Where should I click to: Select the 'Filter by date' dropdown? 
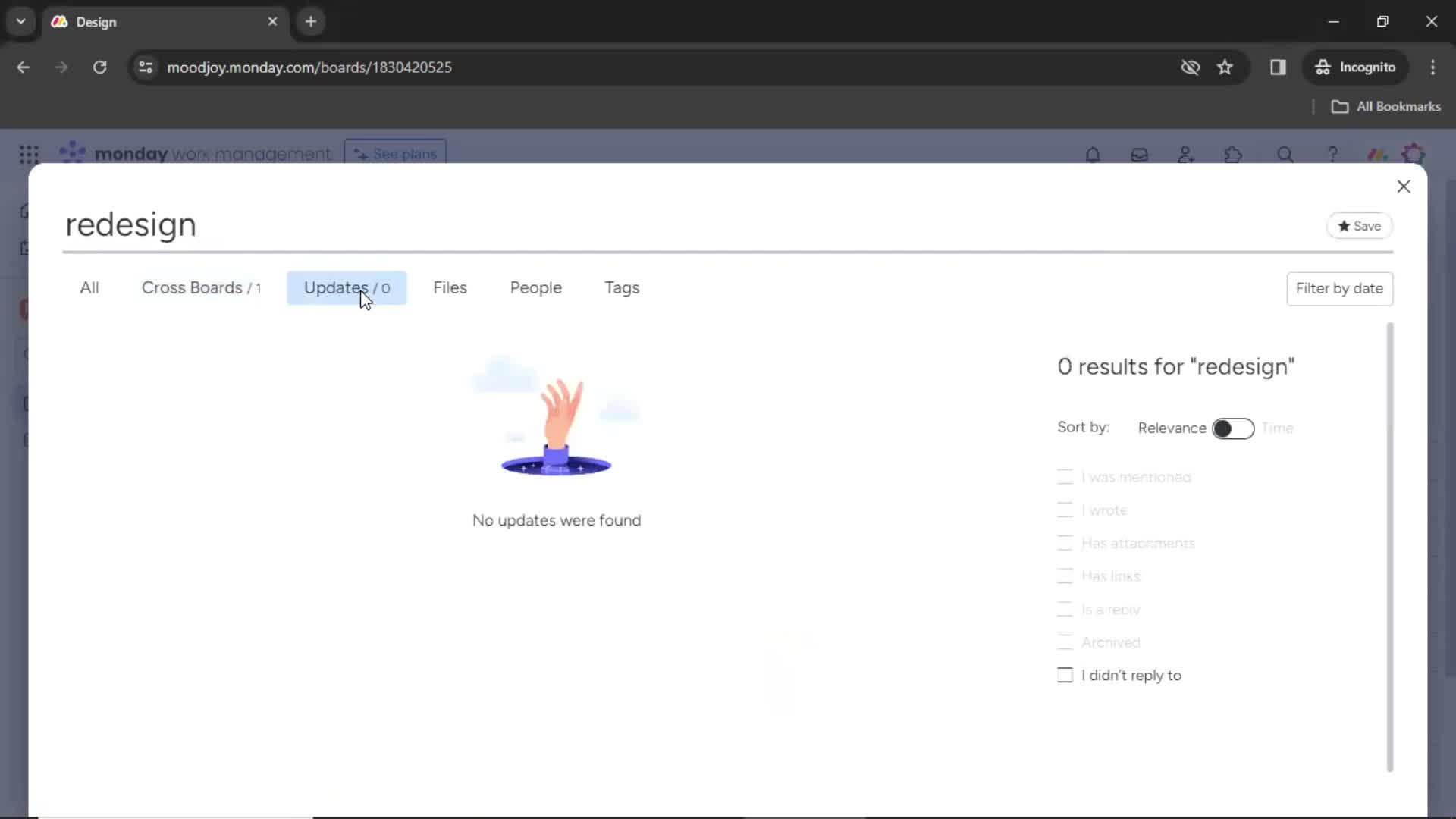coord(1339,288)
